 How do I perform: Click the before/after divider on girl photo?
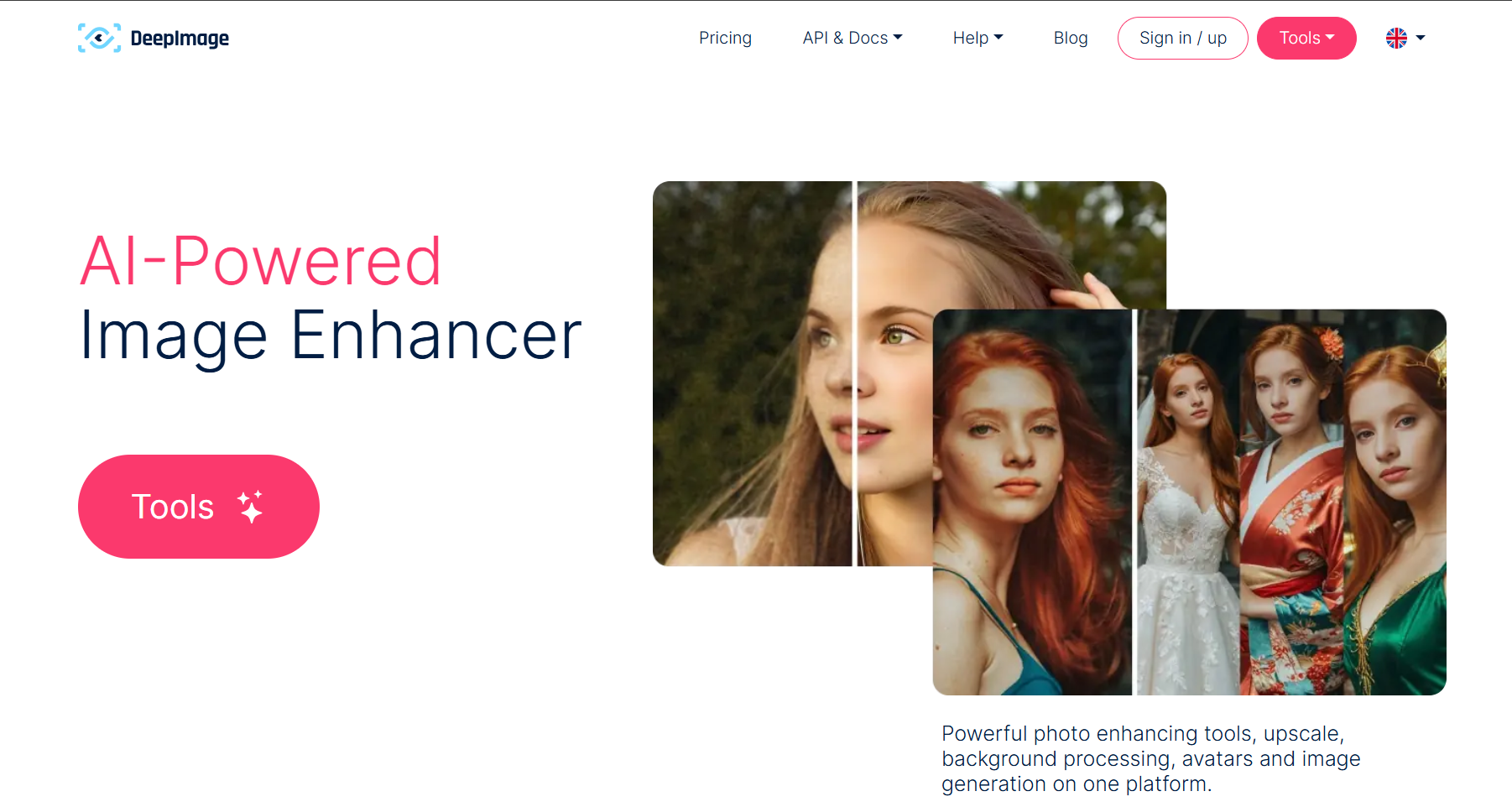(x=854, y=373)
